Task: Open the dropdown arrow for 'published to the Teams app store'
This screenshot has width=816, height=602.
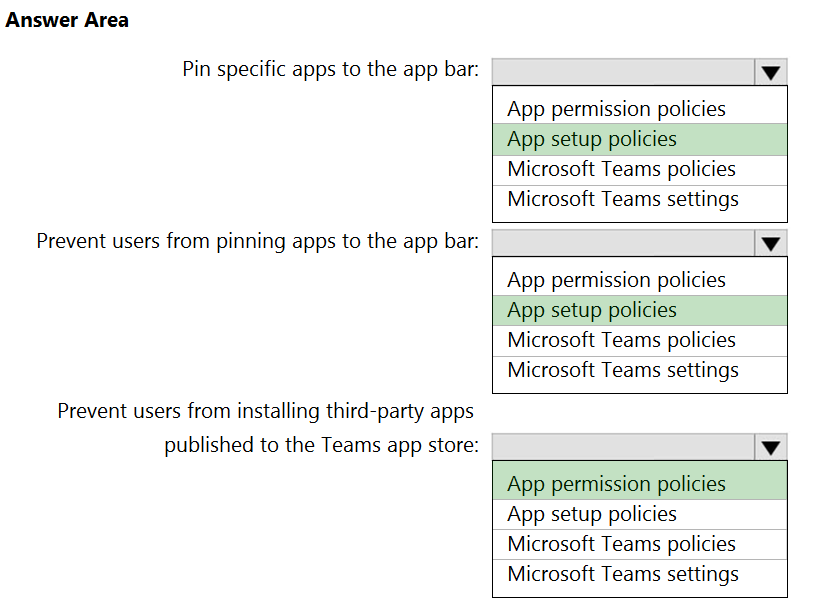Action: (770, 447)
